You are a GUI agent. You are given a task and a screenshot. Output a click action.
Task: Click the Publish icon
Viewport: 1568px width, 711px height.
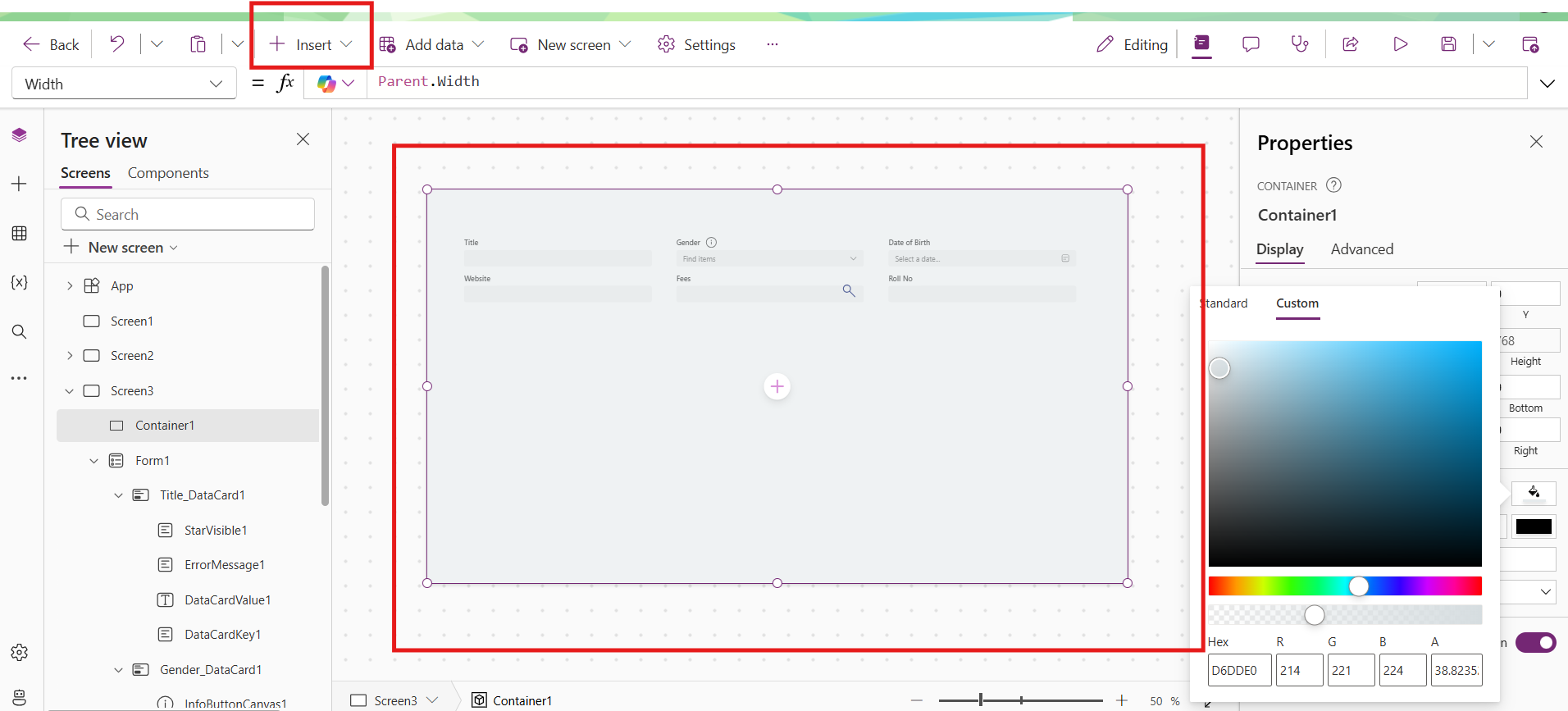pyautogui.click(x=1530, y=44)
